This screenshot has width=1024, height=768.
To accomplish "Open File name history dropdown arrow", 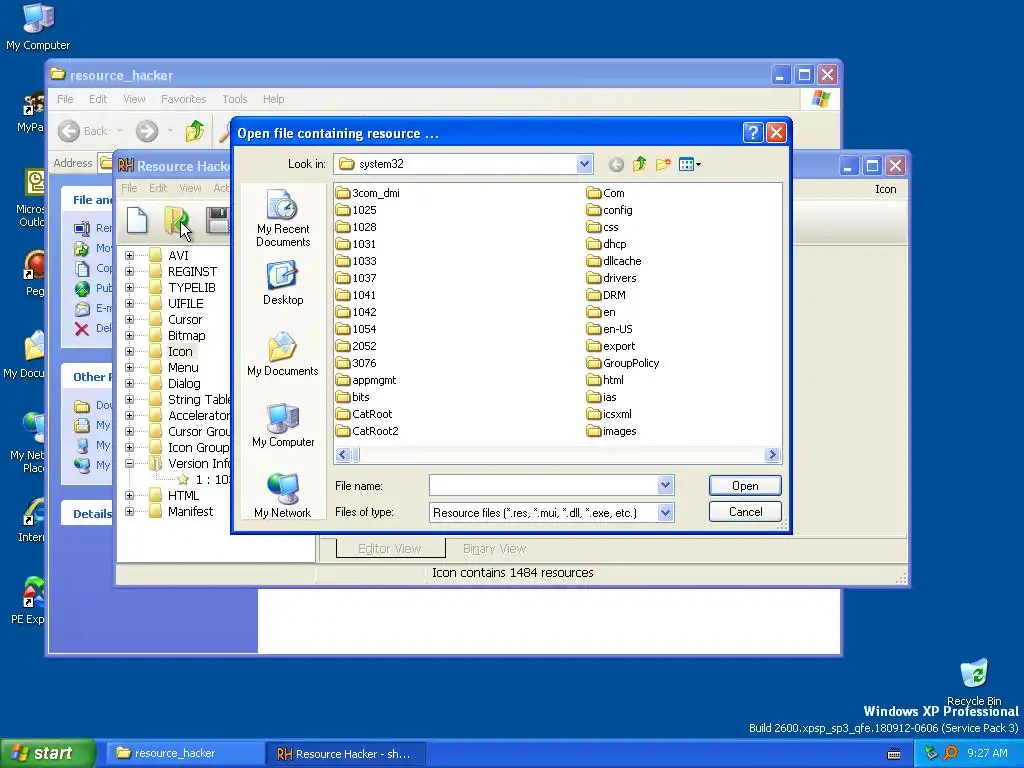I will pyautogui.click(x=665, y=485).
